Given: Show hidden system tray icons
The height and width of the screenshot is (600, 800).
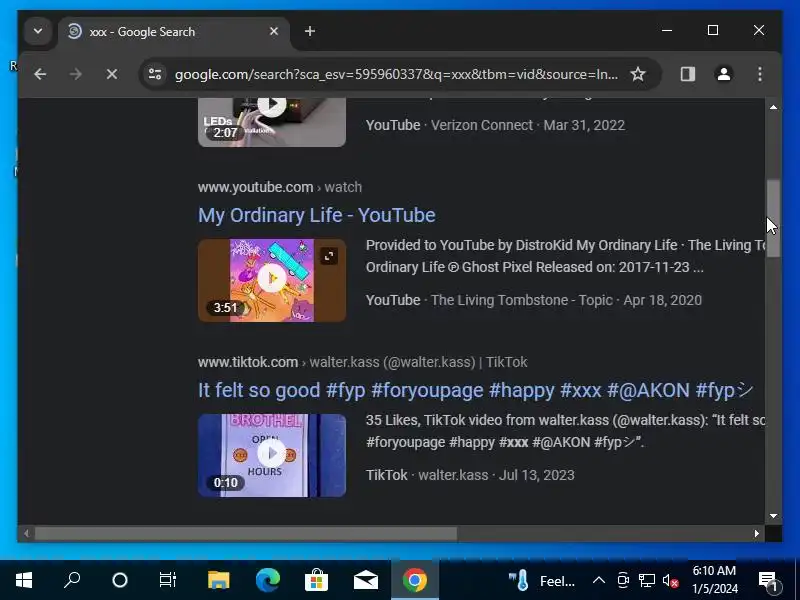Looking at the screenshot, I should pyautogui.click(x=599, y=581).
